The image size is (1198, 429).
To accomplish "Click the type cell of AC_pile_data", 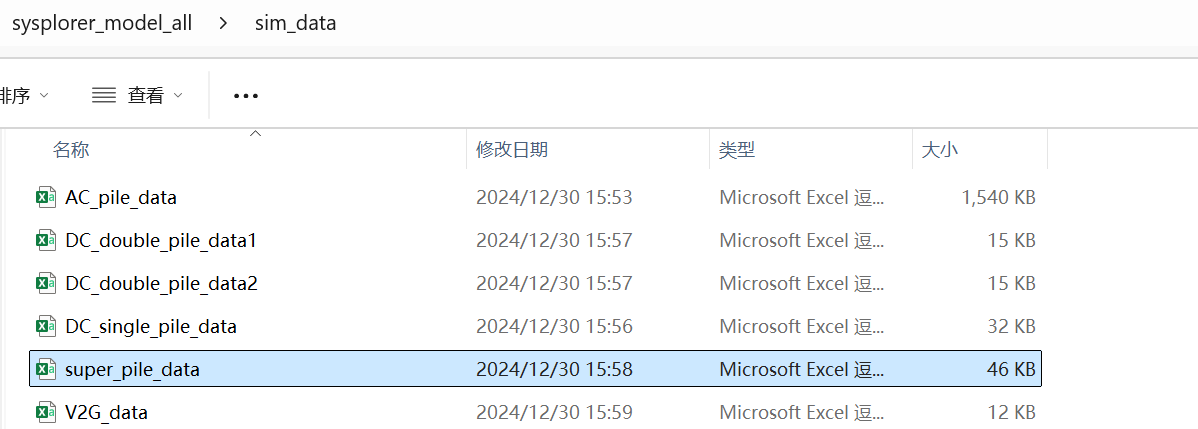I will tap(802, 197).
